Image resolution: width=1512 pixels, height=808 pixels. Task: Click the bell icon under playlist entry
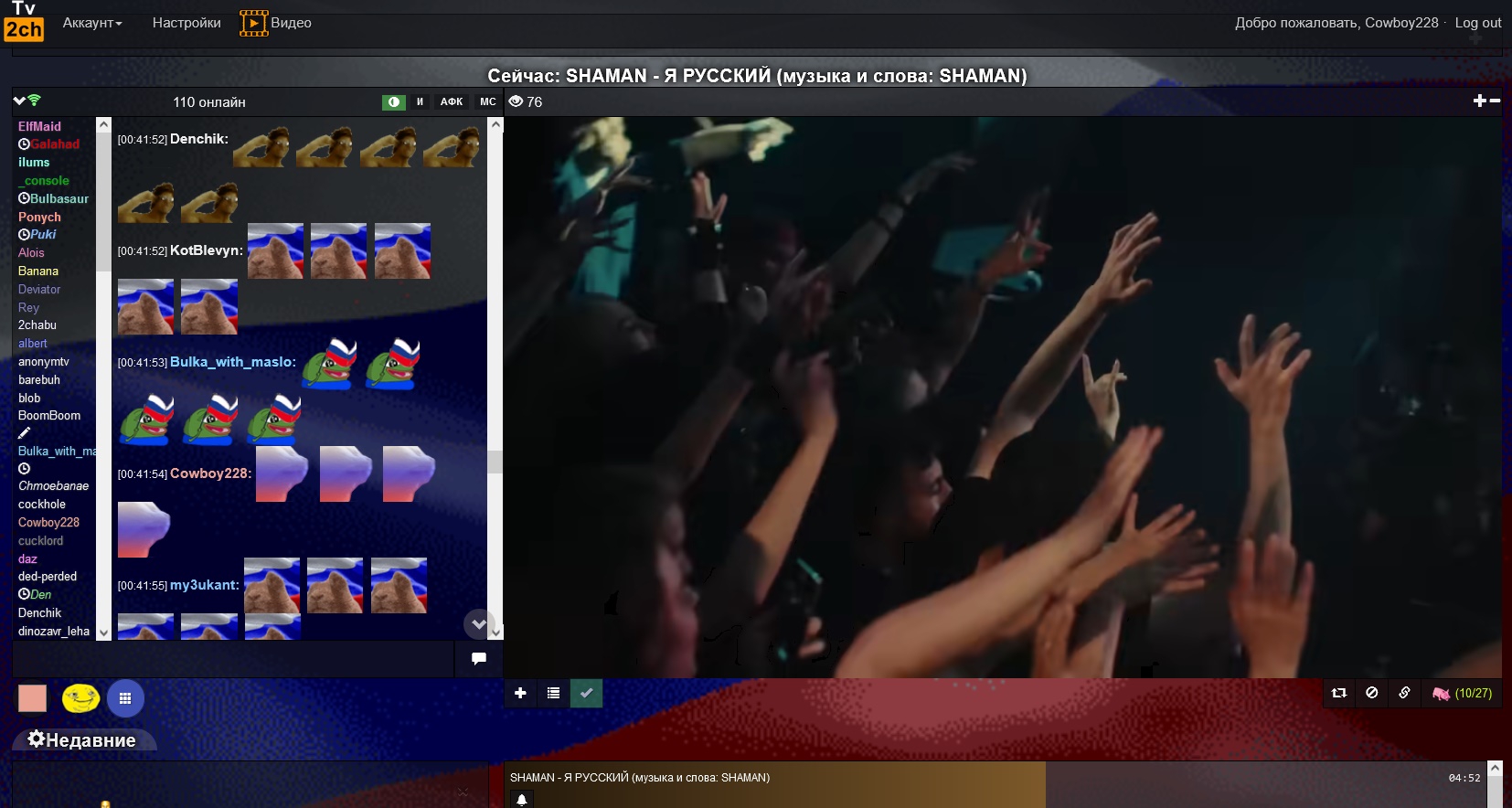[522, 800]
